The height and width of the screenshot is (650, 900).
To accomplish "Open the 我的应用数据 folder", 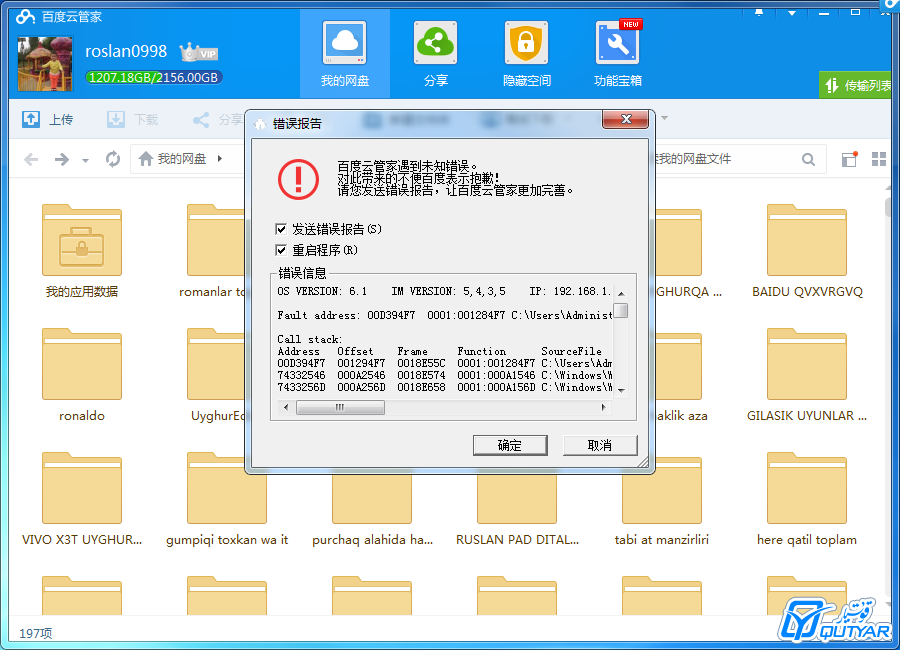I will tap(82, 241).
